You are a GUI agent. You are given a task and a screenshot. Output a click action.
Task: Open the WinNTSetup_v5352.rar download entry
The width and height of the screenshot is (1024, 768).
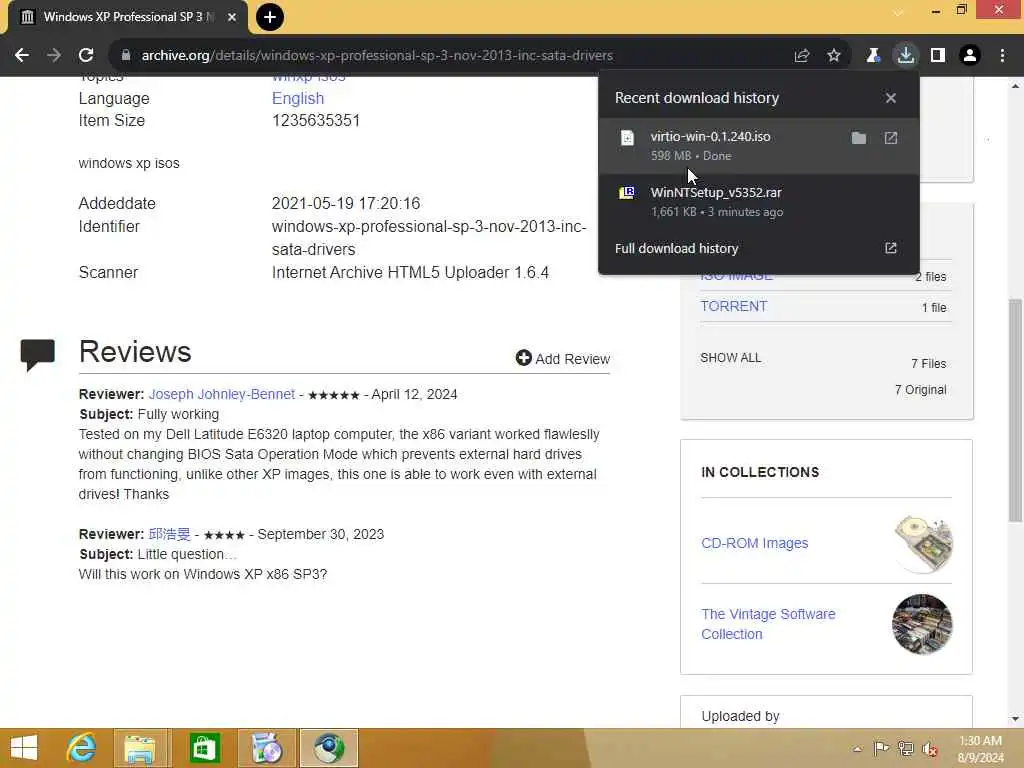coord(759,202)
